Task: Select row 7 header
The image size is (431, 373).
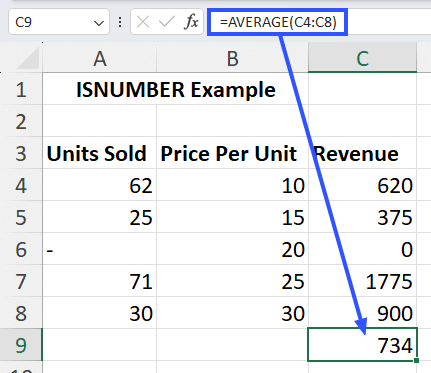Action: (21, 281)
